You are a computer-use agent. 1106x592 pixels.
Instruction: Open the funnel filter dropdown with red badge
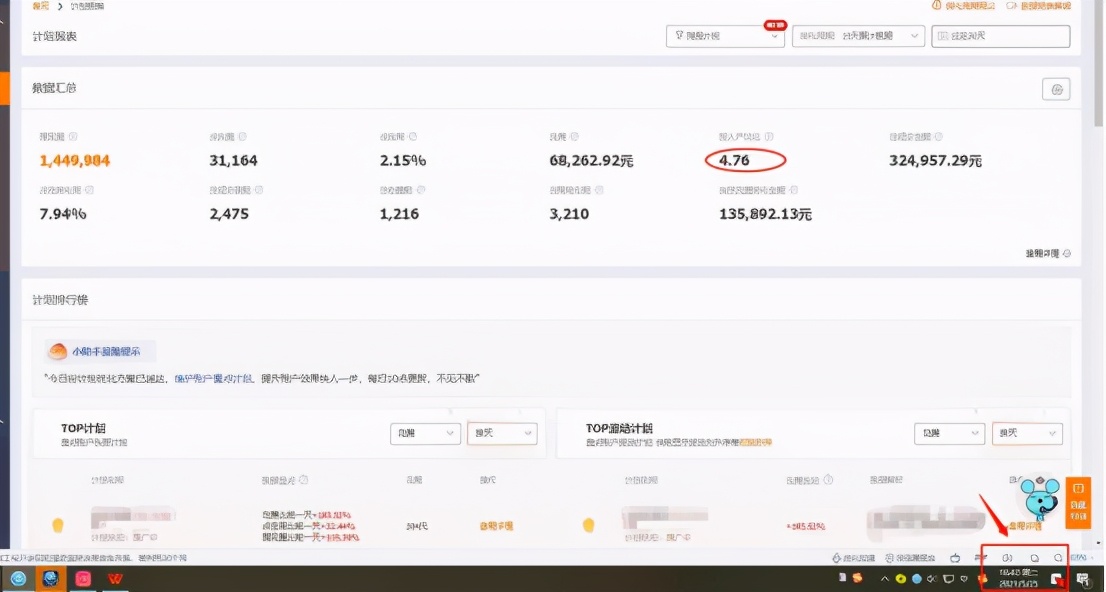(725, 36)
